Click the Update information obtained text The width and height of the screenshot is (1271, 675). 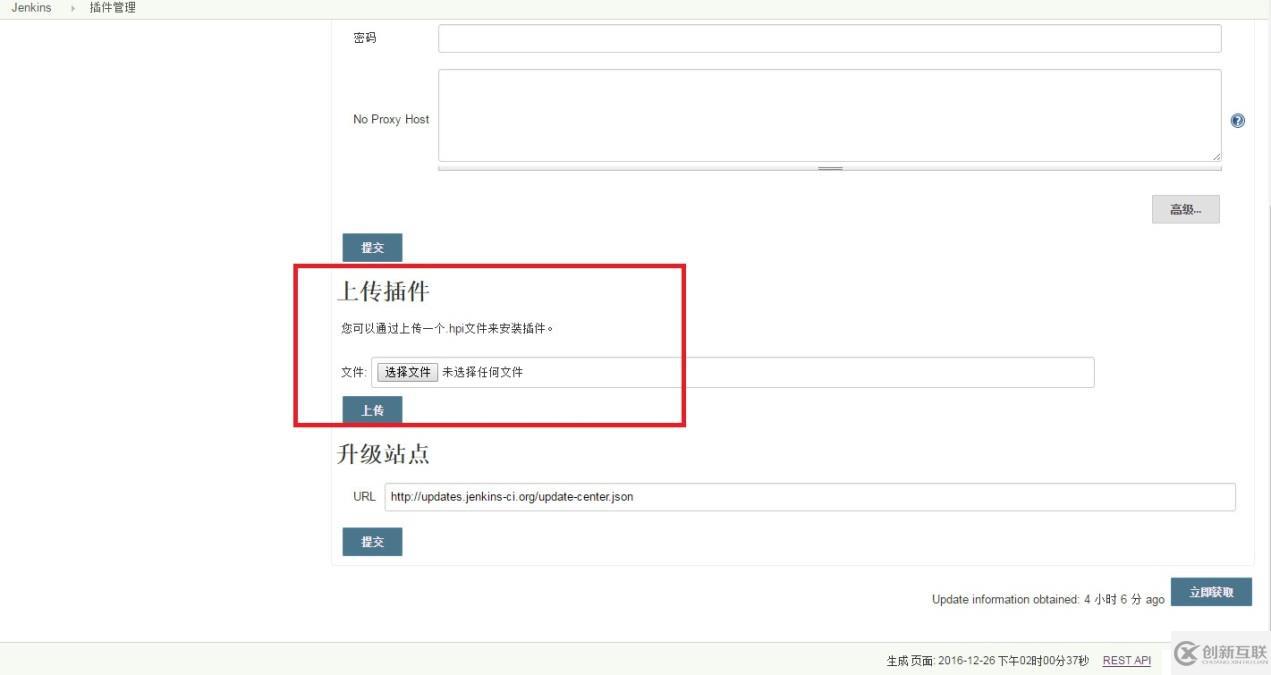tap(1048, 599)
